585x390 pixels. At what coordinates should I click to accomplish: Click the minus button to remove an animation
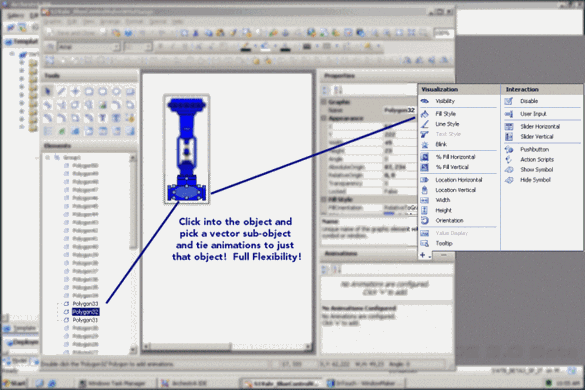coord(444,255)
